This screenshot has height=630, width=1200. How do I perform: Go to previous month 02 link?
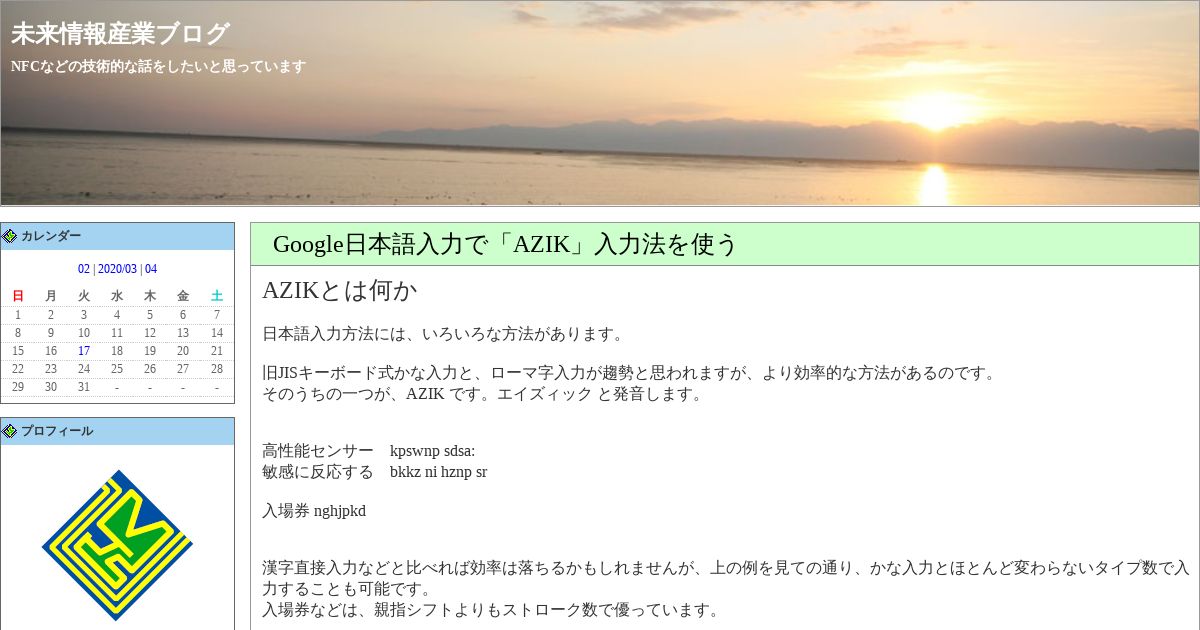84,269
